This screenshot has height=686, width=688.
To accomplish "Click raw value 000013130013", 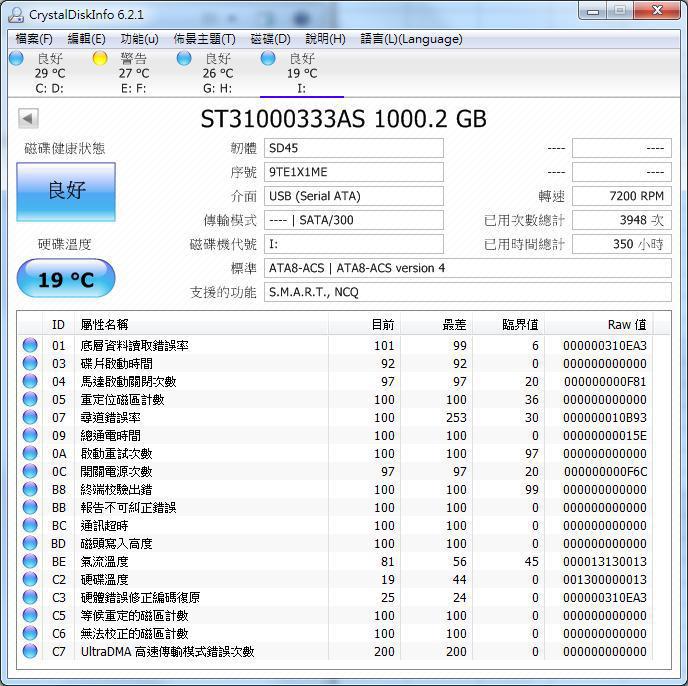I will [605, 561].
